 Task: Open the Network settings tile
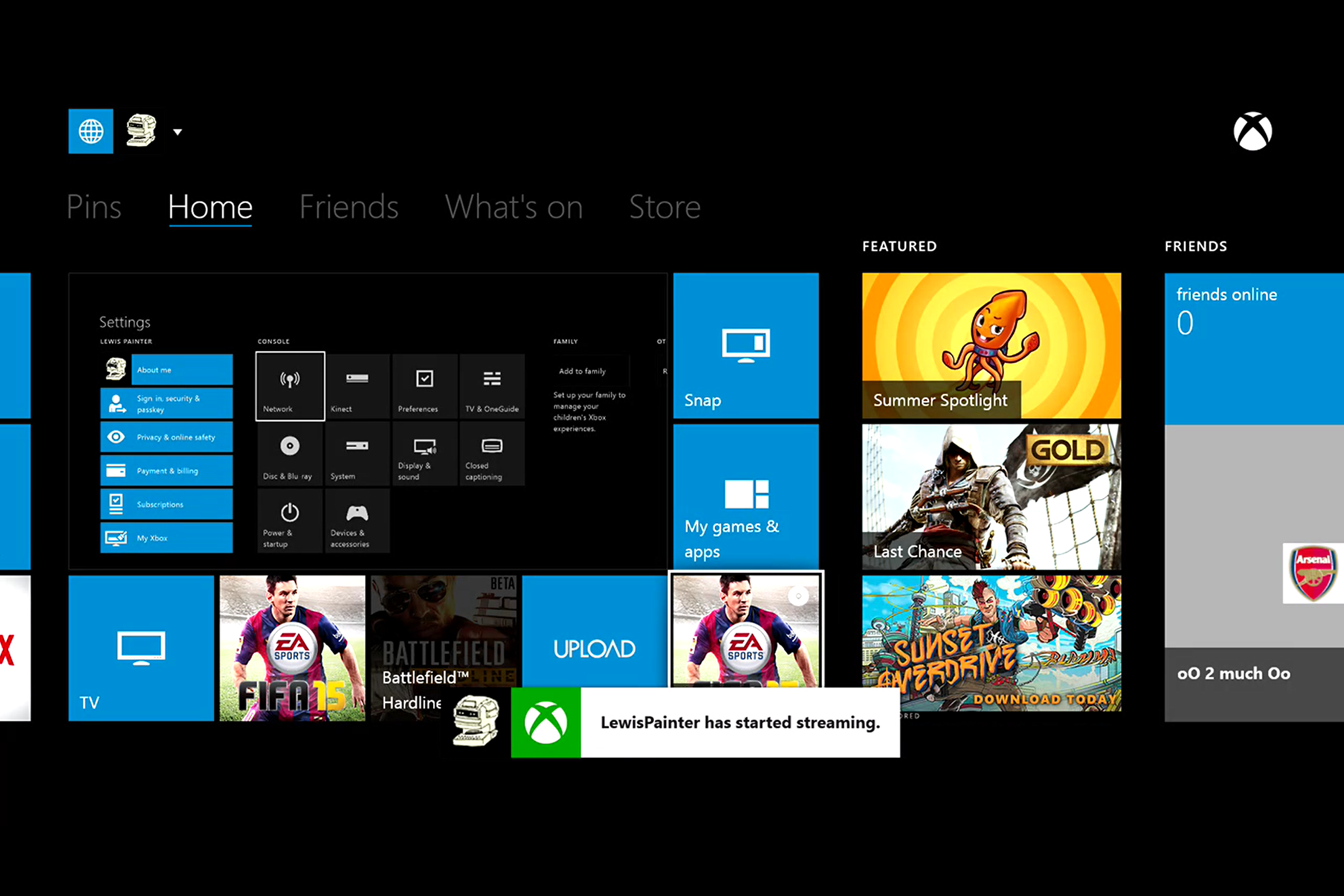tap(290, 386)
